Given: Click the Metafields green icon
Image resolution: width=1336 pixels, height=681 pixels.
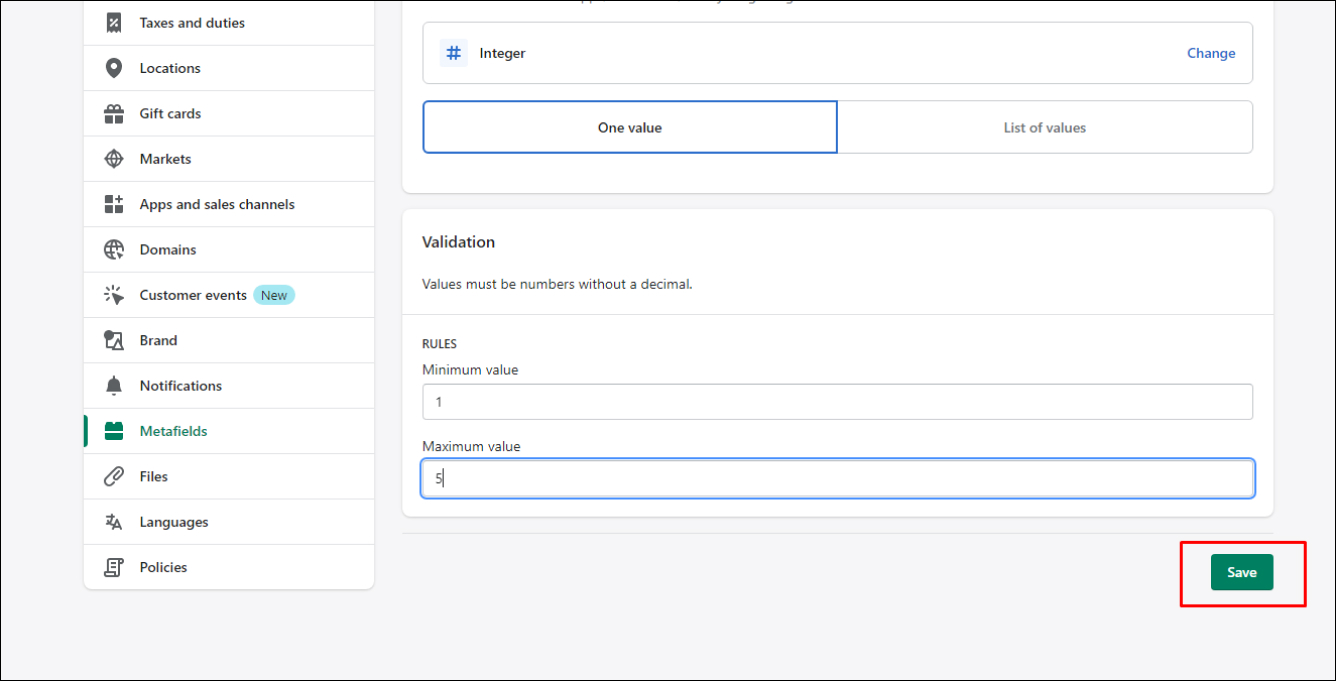Looking at the screenshot, I should click(x=114, y=431).
